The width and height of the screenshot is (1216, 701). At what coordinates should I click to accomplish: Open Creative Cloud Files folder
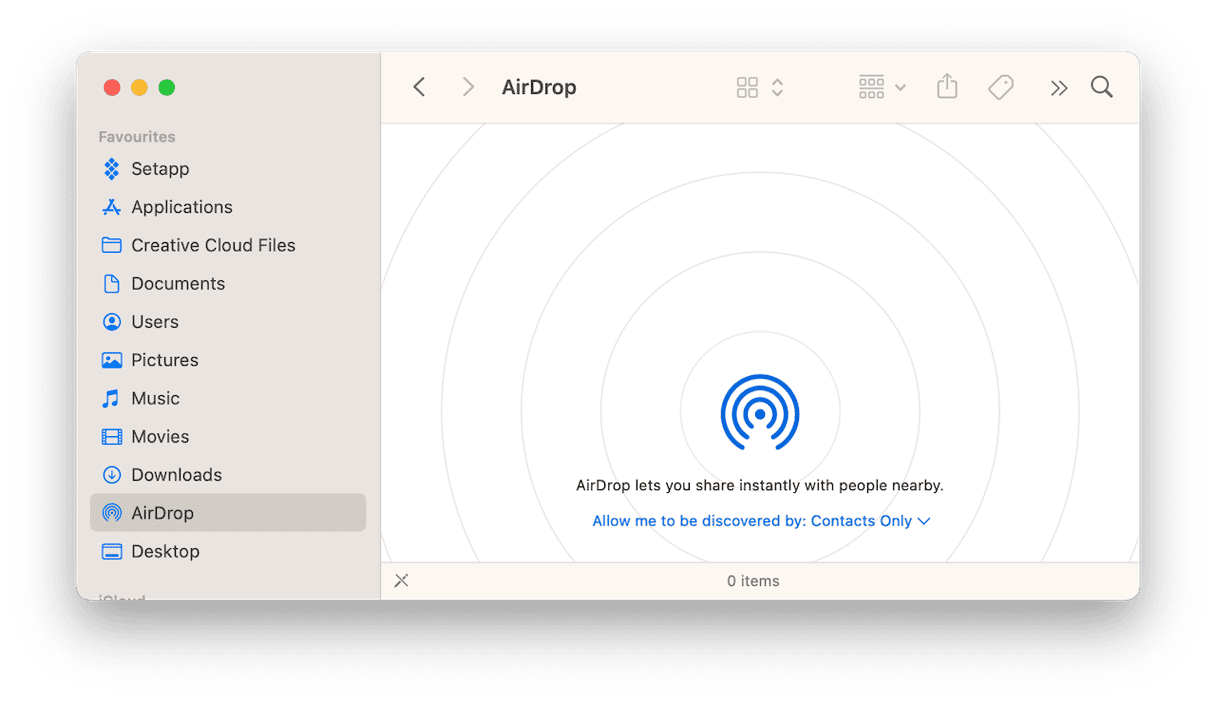212,245
